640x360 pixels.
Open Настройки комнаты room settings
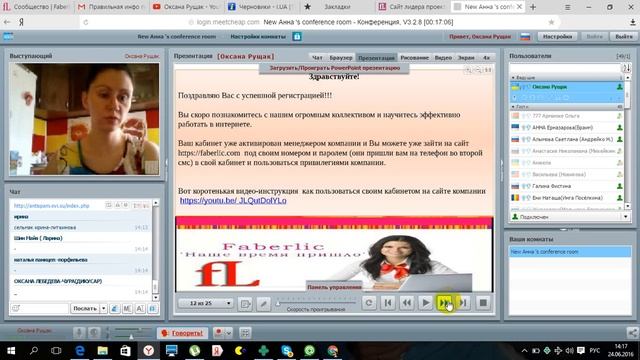pyautogui.click(x=258, y=37)
